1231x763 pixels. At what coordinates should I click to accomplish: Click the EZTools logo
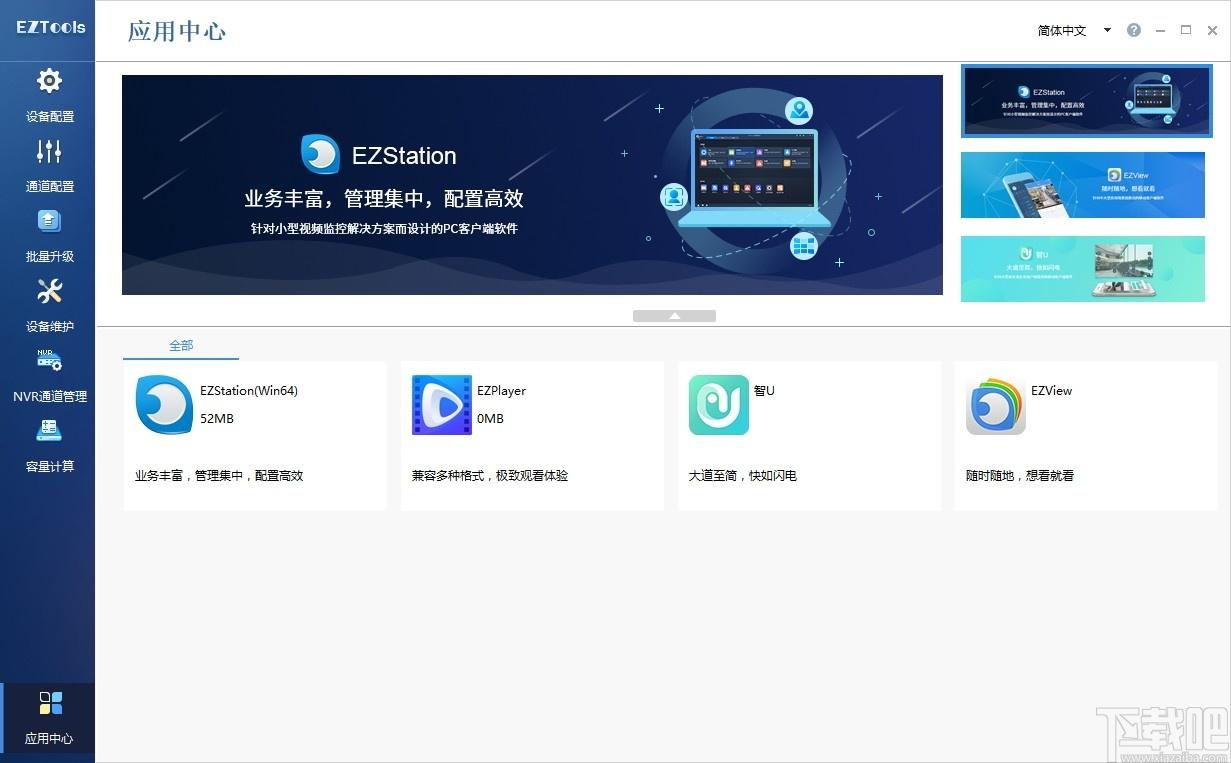[x=50, y=28]
